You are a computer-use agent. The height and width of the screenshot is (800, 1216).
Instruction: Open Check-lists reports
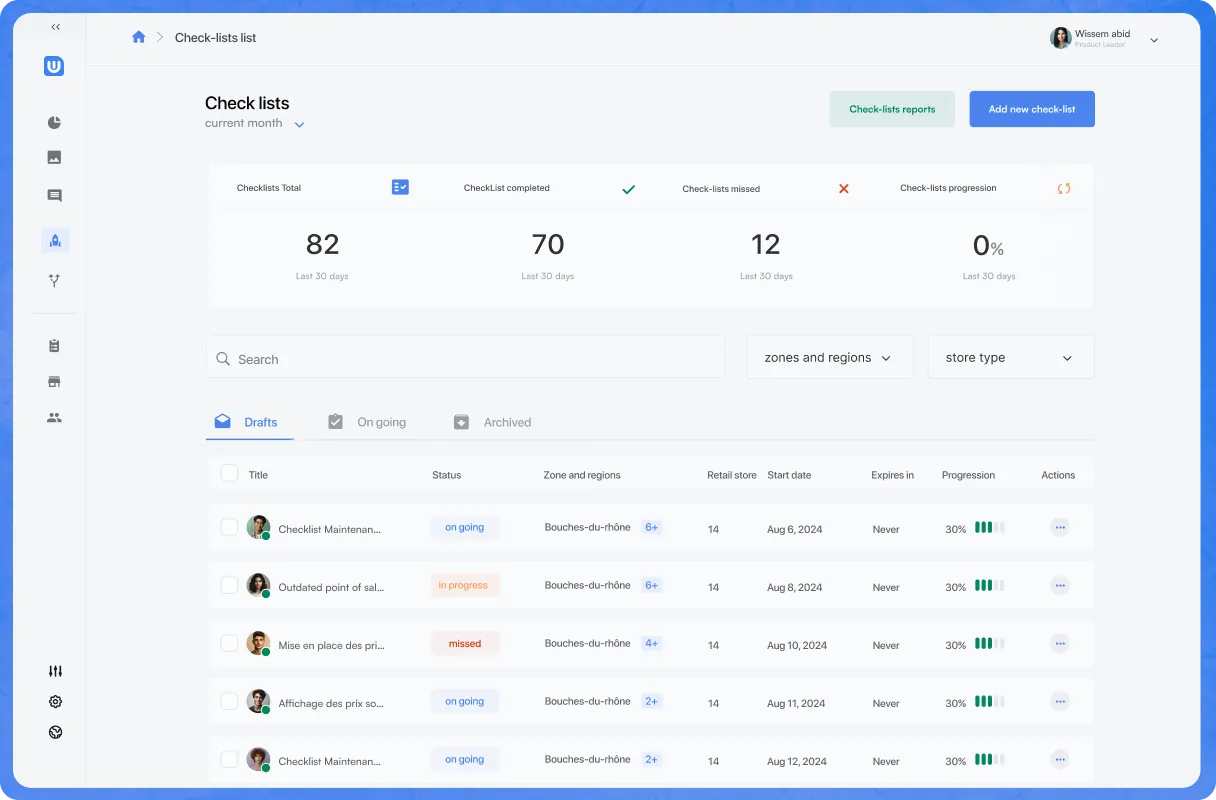pos(892,109)
